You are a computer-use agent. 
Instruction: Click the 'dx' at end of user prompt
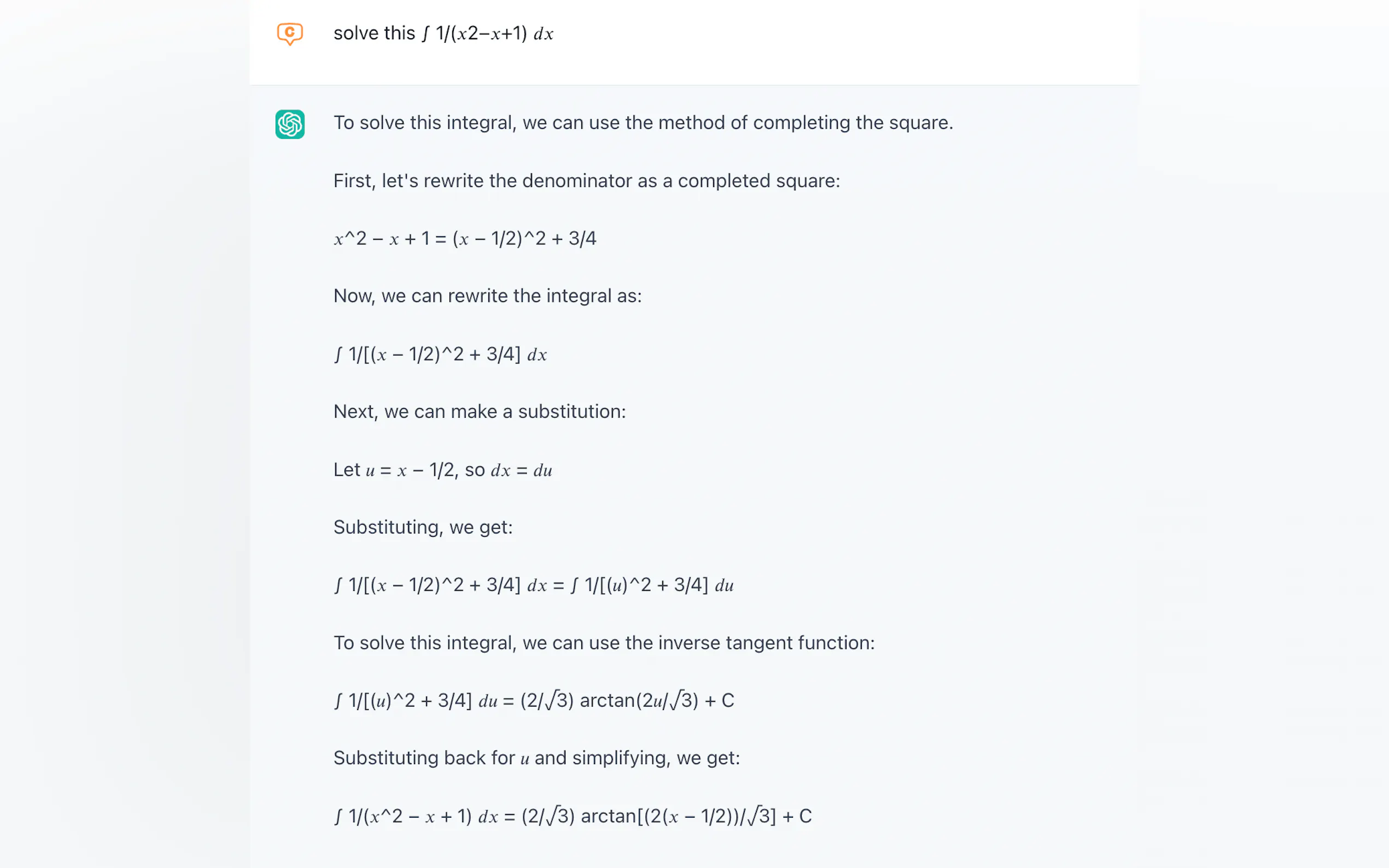coord(543,34)
